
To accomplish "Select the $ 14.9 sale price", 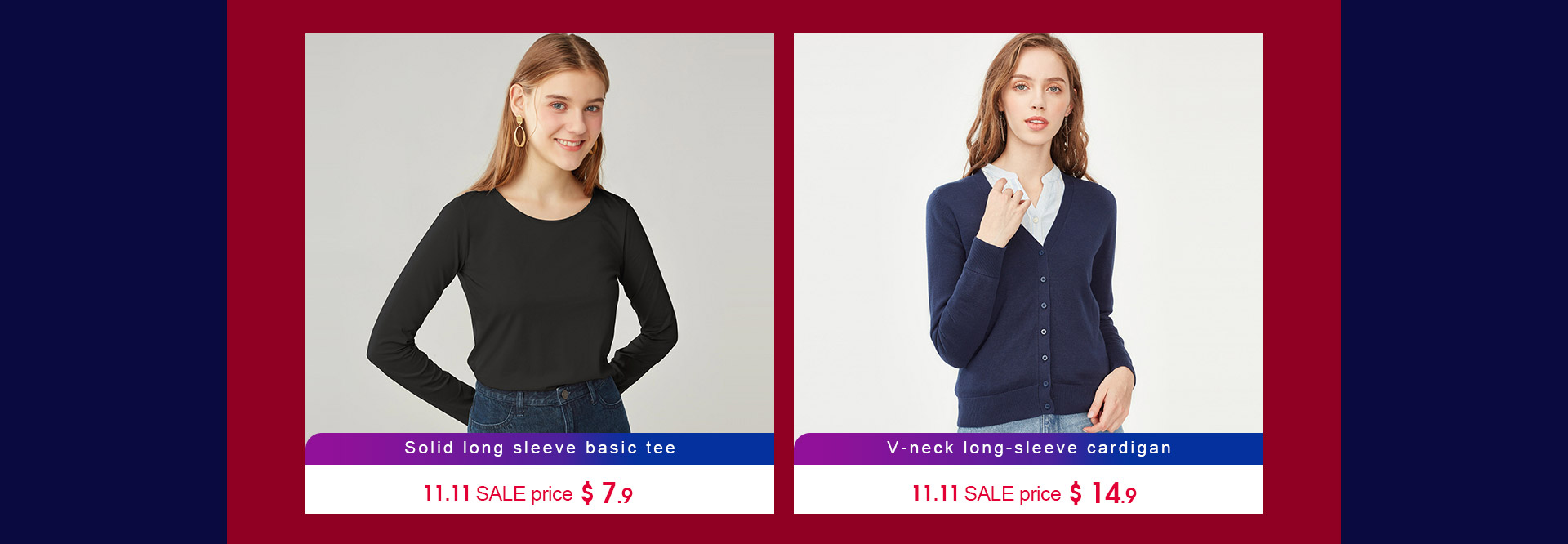I will coord(1102,493).
